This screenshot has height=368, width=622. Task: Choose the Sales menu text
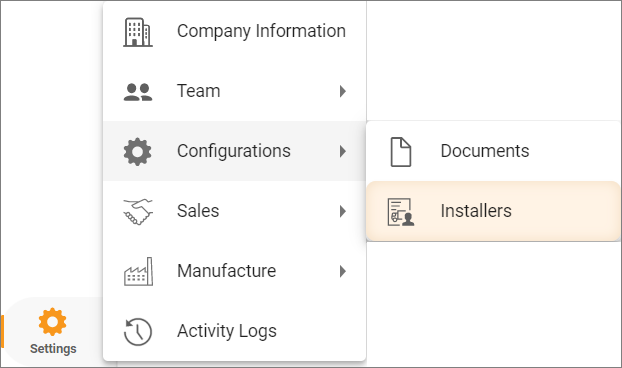point(198,211)
